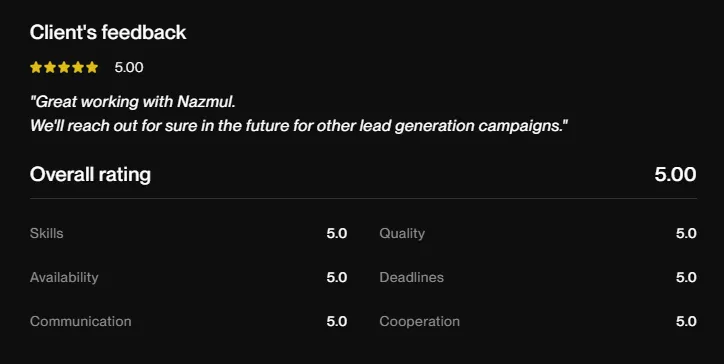This screenshot has width=724, height=364.
Task: Select the Overall rating label
Action: [x=90, y=175]
